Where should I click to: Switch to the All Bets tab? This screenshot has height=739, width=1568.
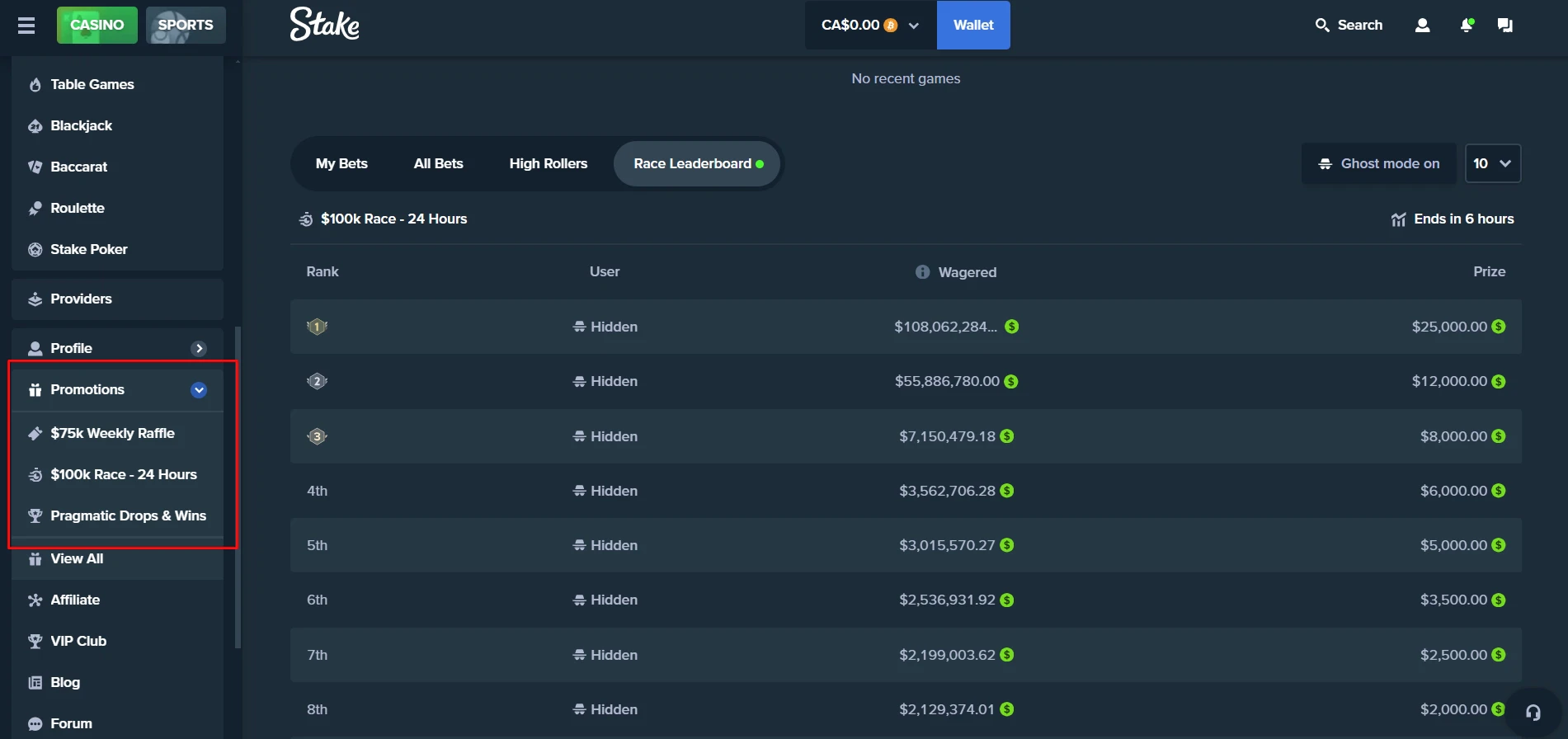point(438,163)
